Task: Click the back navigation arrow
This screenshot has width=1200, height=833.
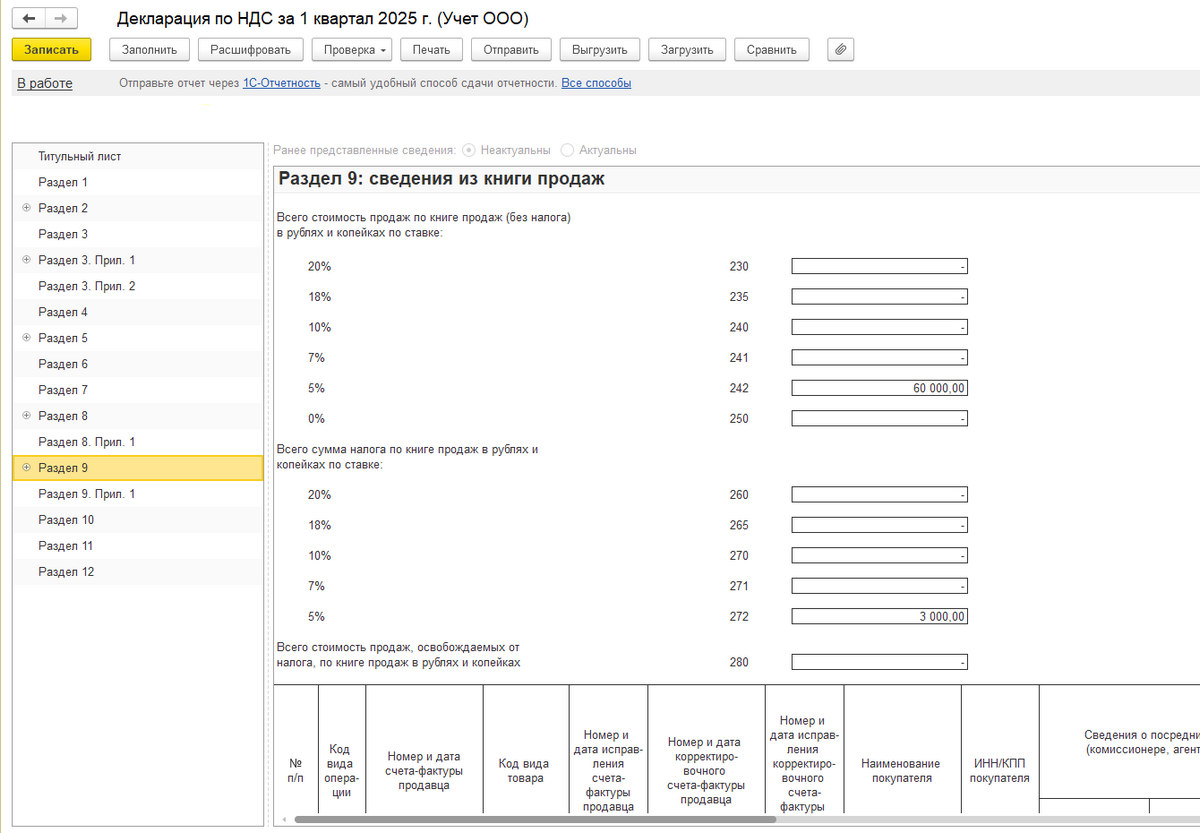Action: point(28,19)
